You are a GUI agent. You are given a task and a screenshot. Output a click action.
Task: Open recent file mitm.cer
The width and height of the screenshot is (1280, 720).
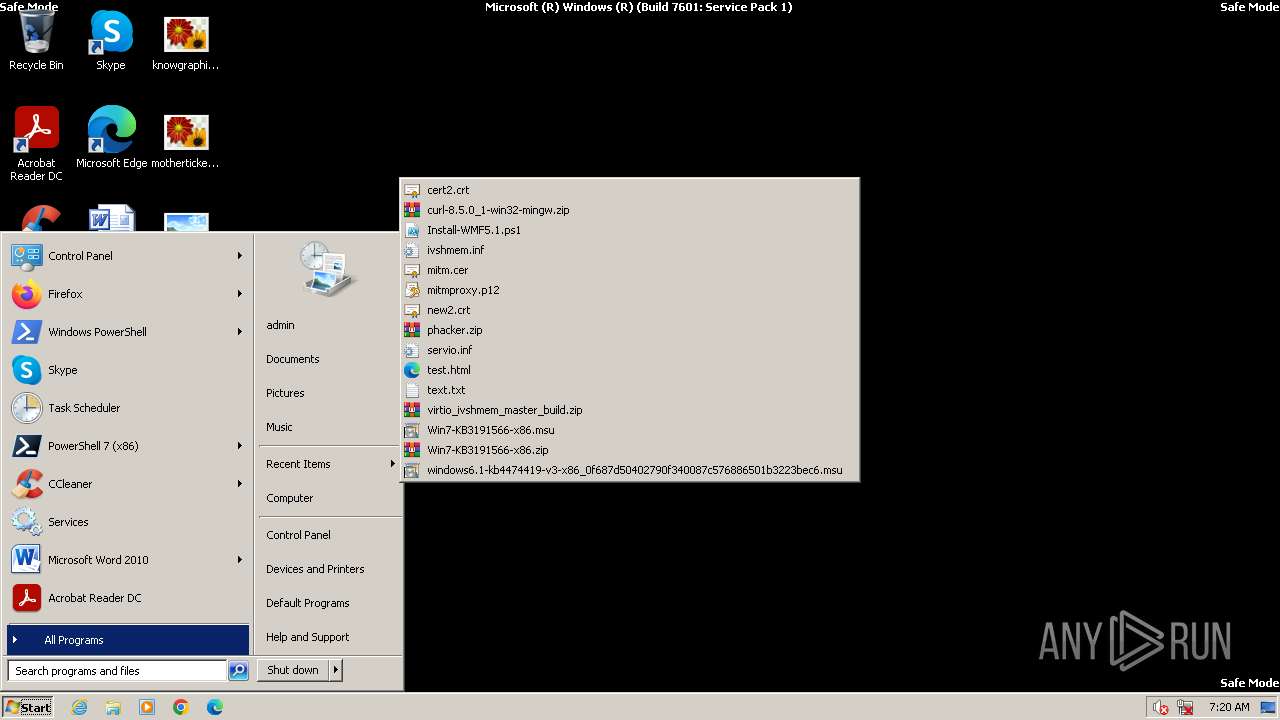(x=629, y=270)
